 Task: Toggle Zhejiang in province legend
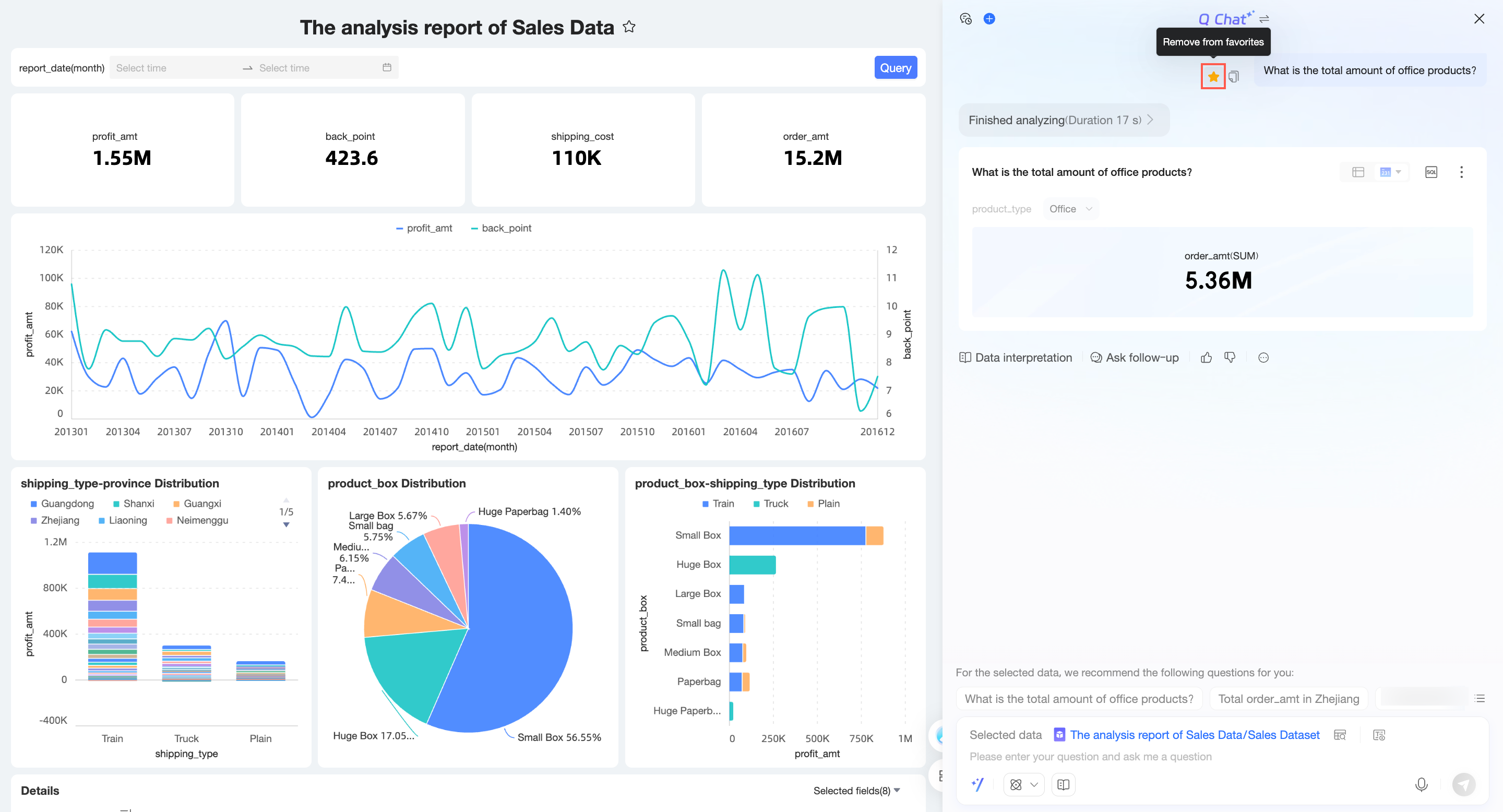pos(54,520)
